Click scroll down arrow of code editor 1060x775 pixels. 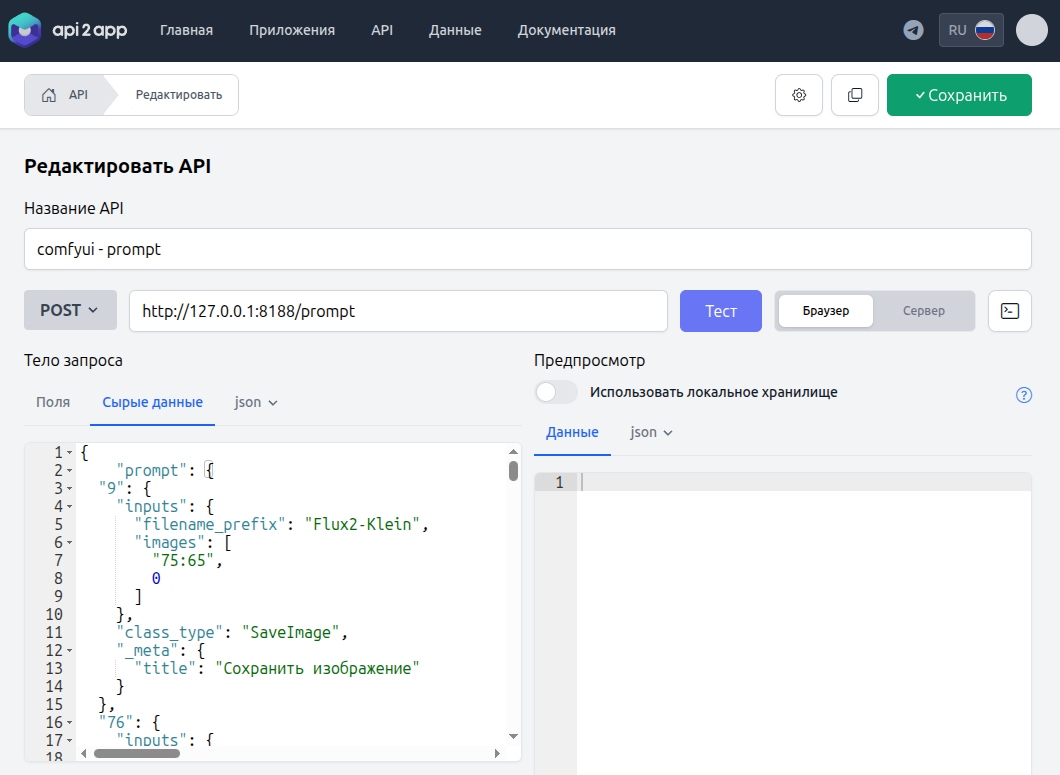pos(514,736)
